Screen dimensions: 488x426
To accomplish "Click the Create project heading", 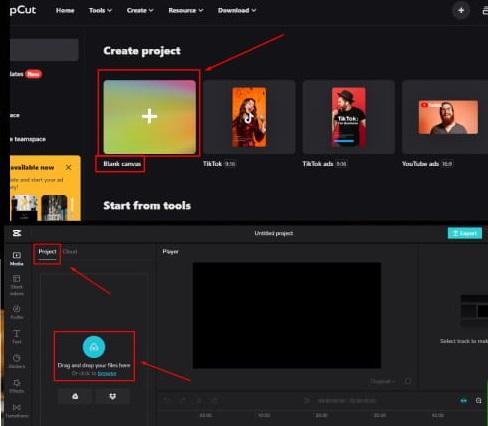I will 142,51.
